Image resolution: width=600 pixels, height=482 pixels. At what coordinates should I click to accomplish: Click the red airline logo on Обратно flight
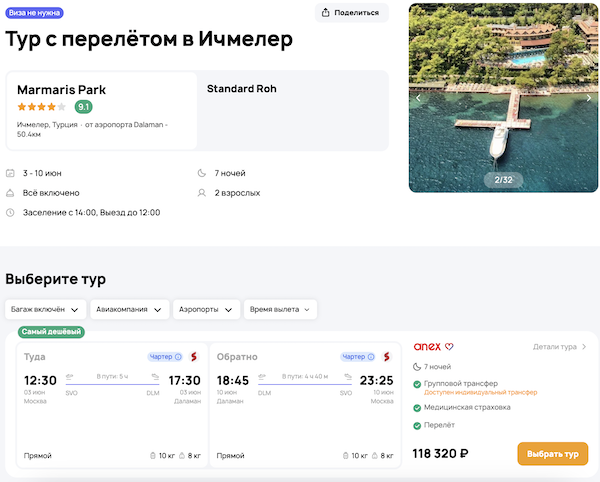[386, 356]
